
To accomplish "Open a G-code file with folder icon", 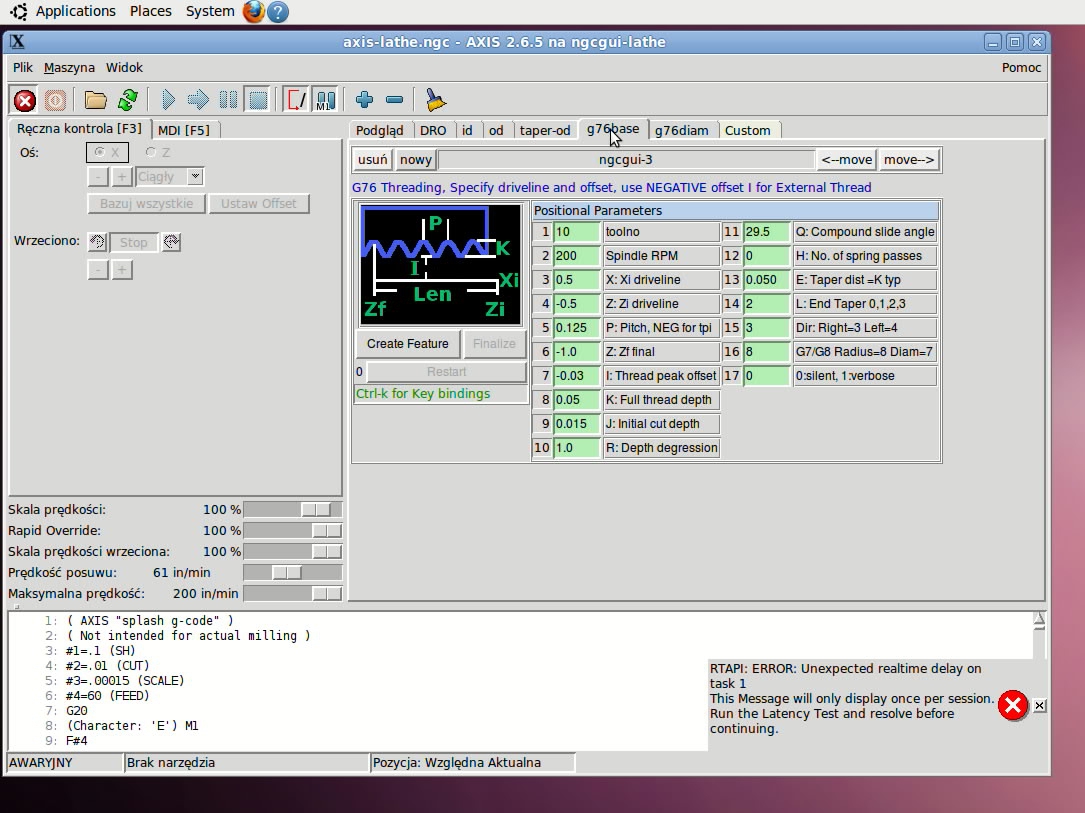I will [95, 101].
